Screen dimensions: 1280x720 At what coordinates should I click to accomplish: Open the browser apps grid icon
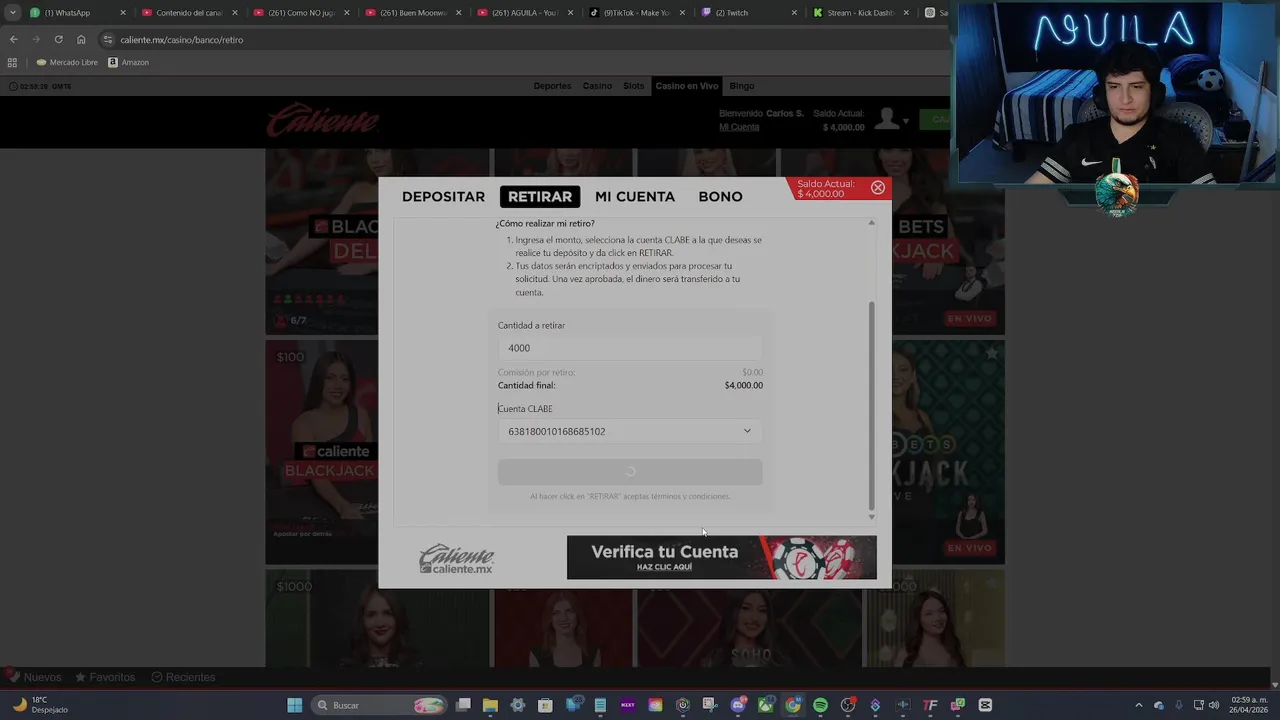click(12, 62)
